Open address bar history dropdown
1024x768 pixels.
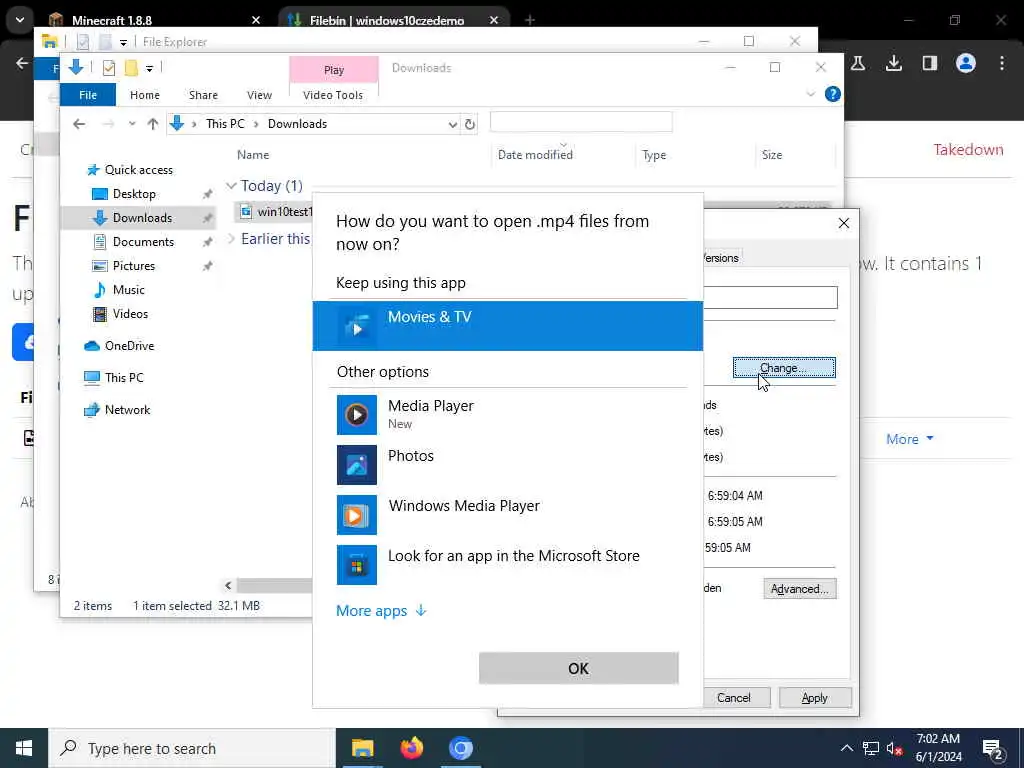tap(453, 124)
